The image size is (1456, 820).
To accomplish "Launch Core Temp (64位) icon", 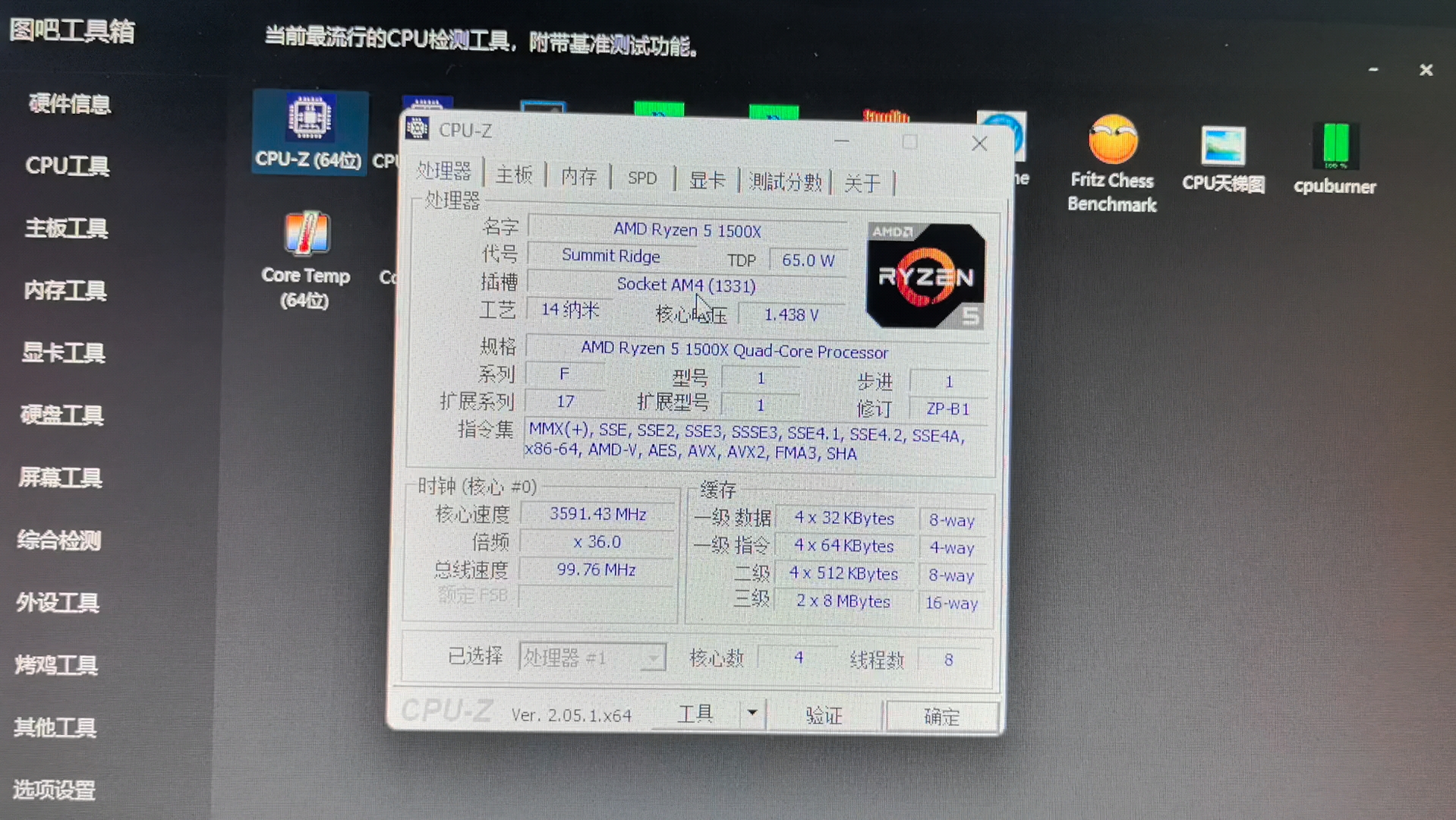I will coord(306,260).
